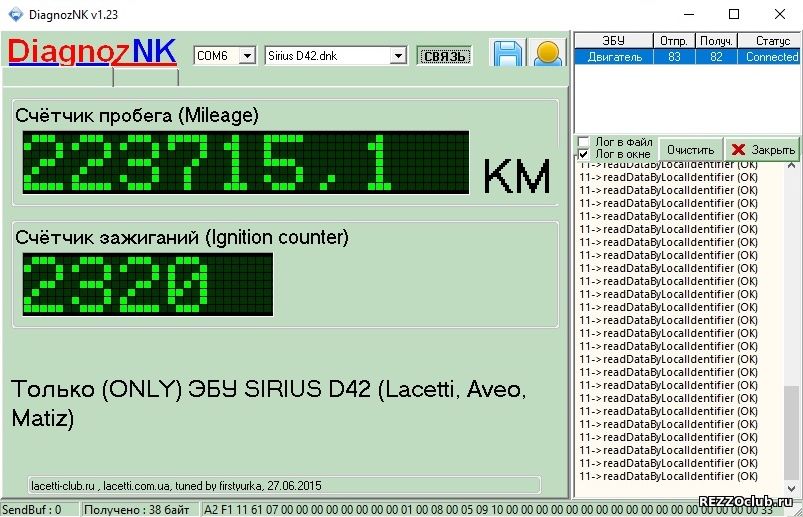Screen dimensions: 803x517
Task: Click the received count 82 cell
Action: pyautogui.click(x=716, y=57)
